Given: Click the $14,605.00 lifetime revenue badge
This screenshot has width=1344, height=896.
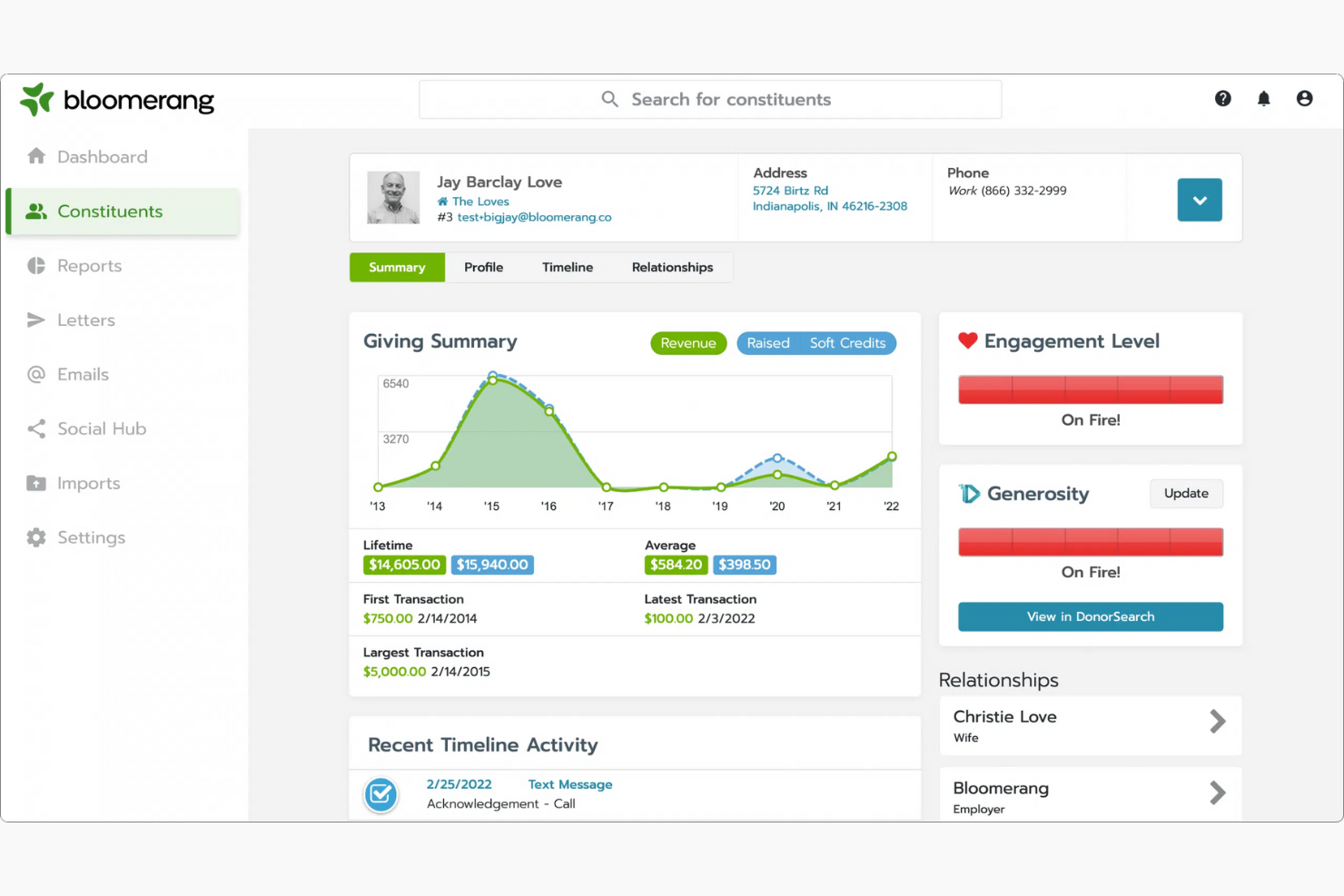Looking at the screenshot, I should (404, 565).
